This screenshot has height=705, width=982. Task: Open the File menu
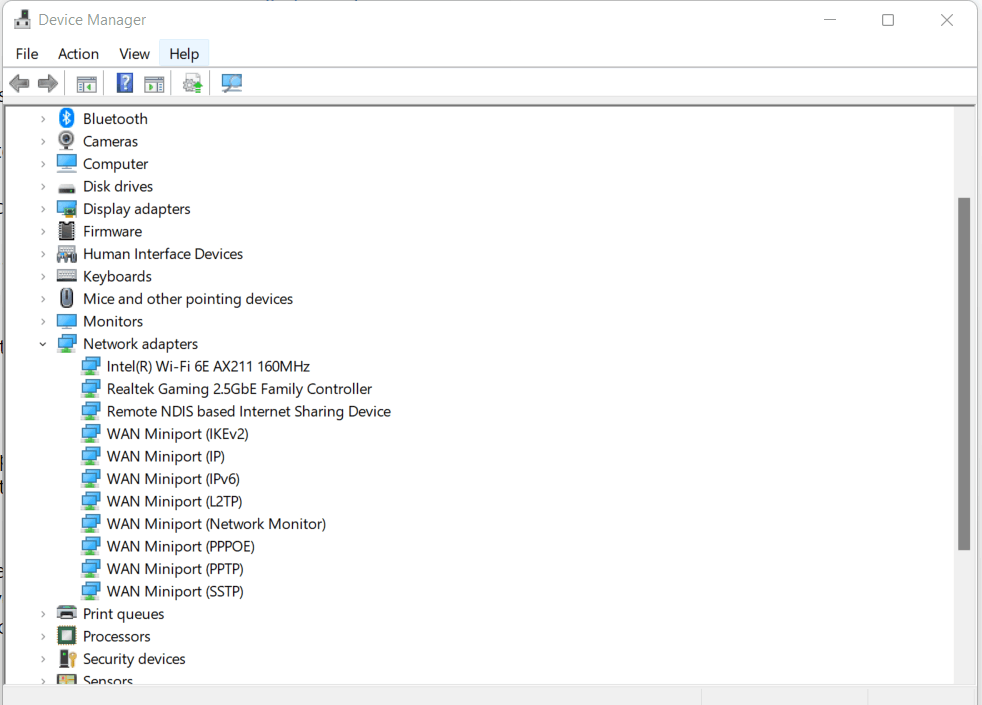pyautogui.click(x=27, y=54)
